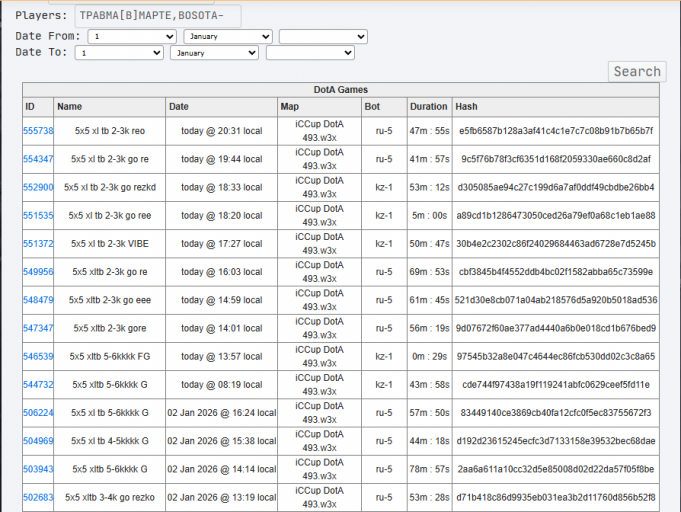Click the Duration column header
681x512 pixels.
pos(429,107)
